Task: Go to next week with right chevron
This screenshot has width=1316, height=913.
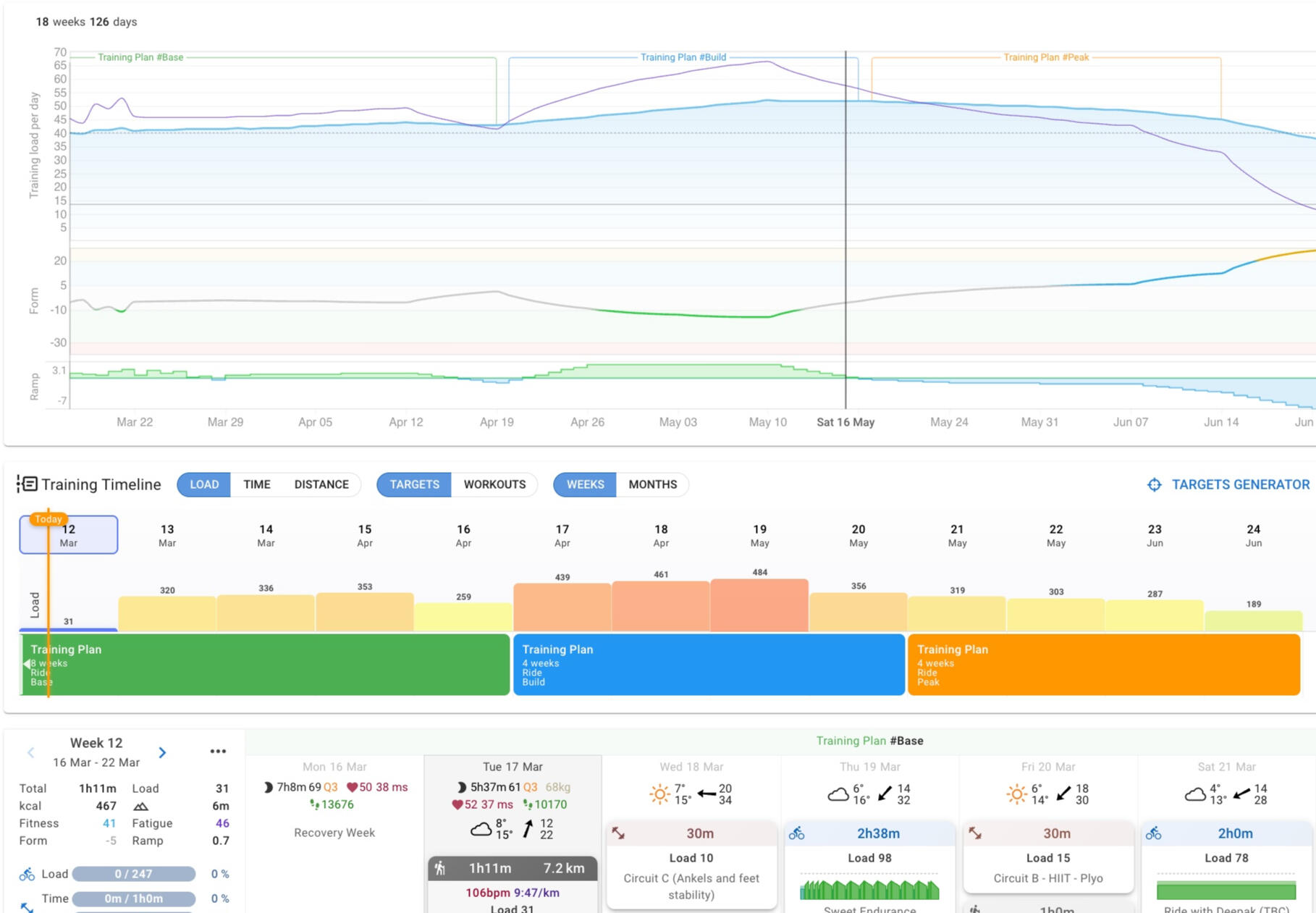Action: coord(162,753)
